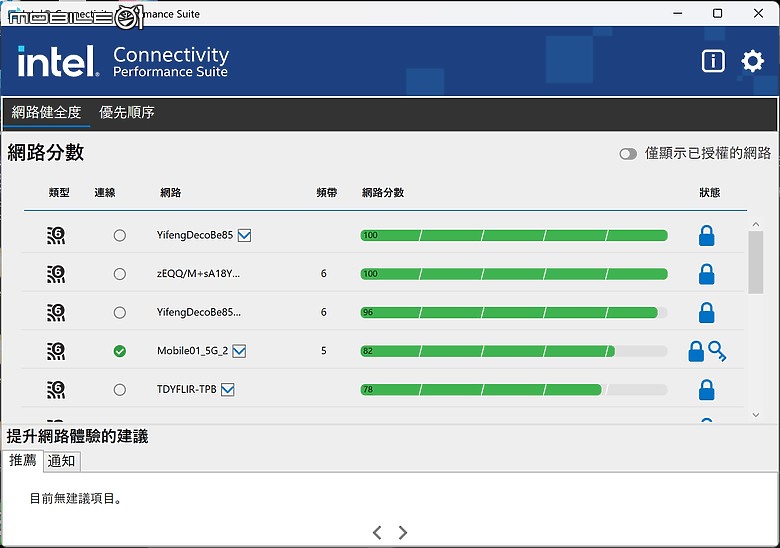
Task: Click the 網路分數 column header
Action: click(383, 192)
